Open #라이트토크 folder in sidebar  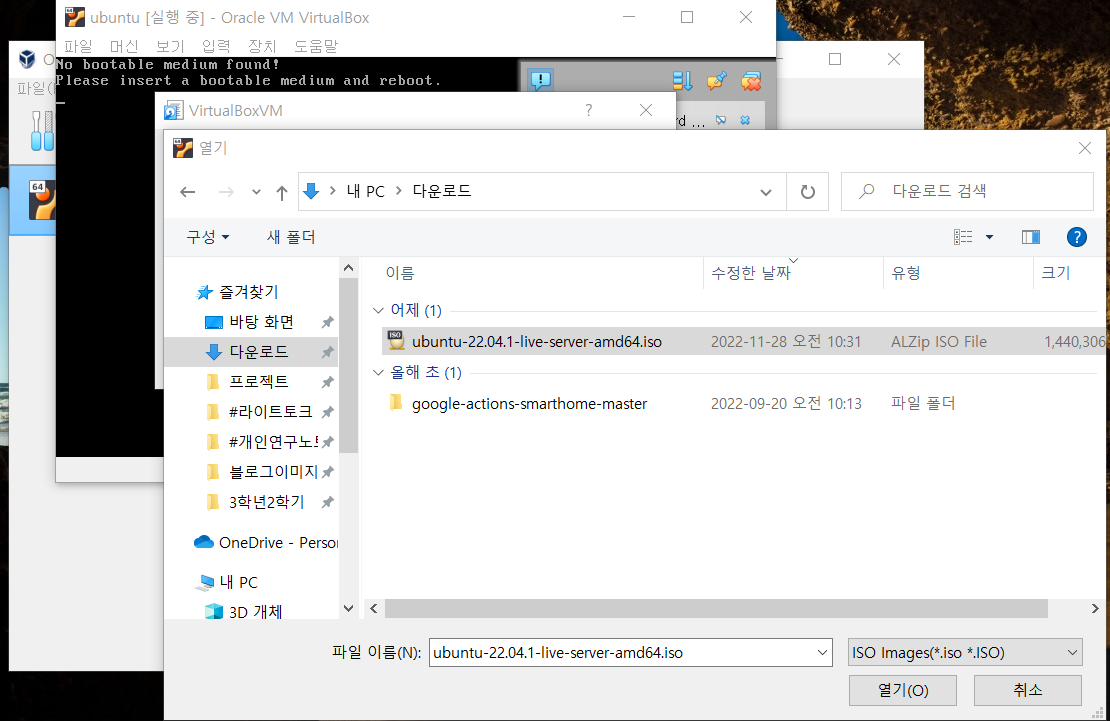point(269,411)
